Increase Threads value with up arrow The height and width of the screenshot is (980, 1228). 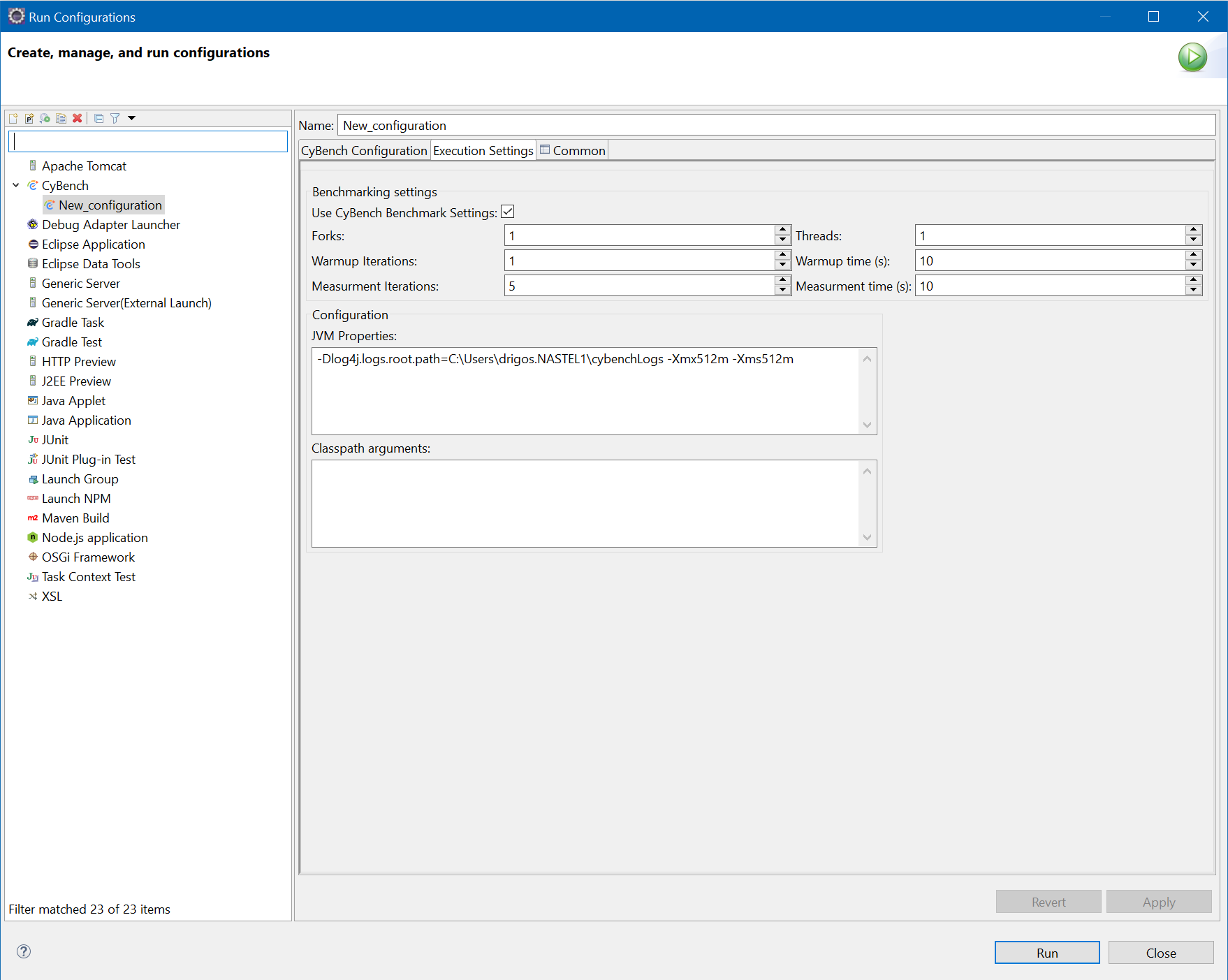click(1193, 230)
